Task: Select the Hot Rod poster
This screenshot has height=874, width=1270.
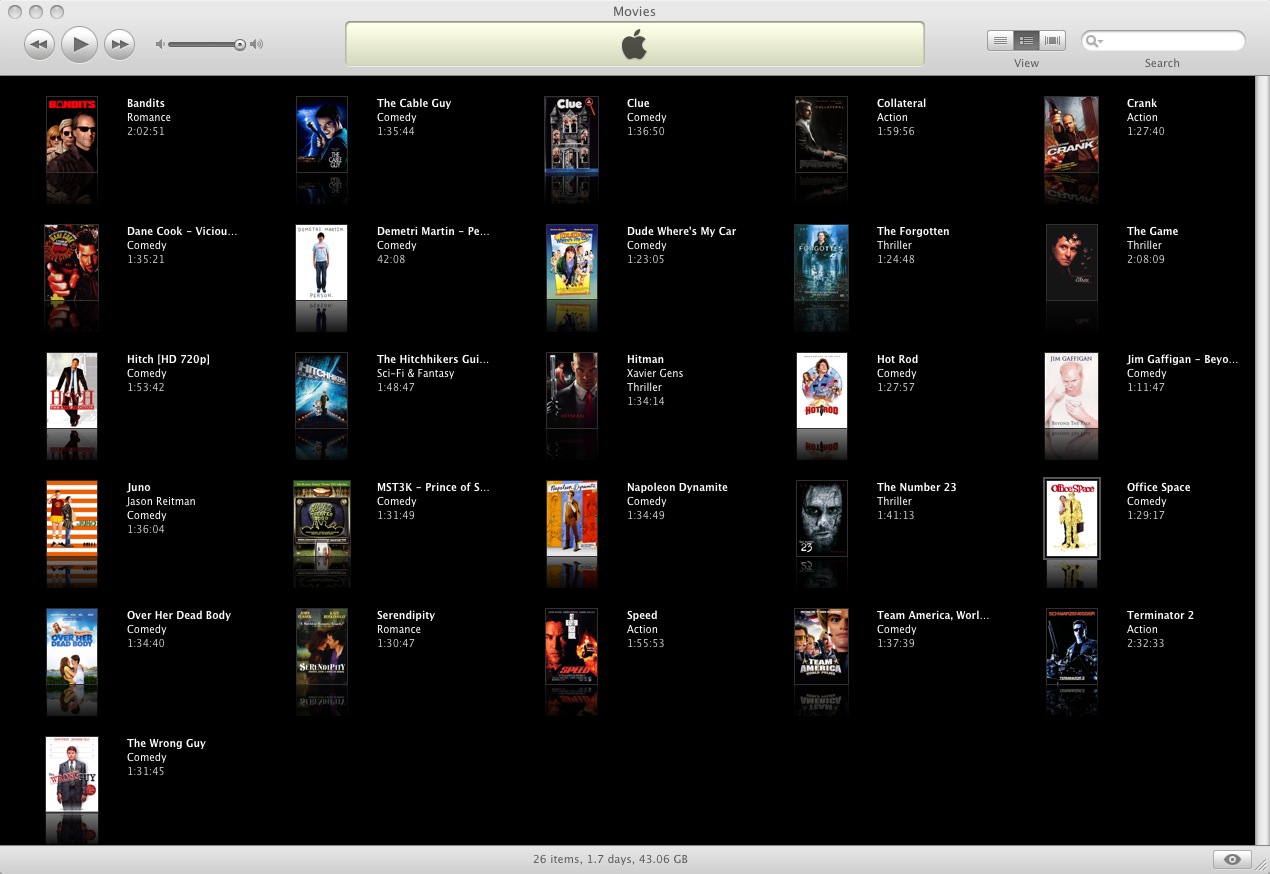Action: (x=822, y=391)
